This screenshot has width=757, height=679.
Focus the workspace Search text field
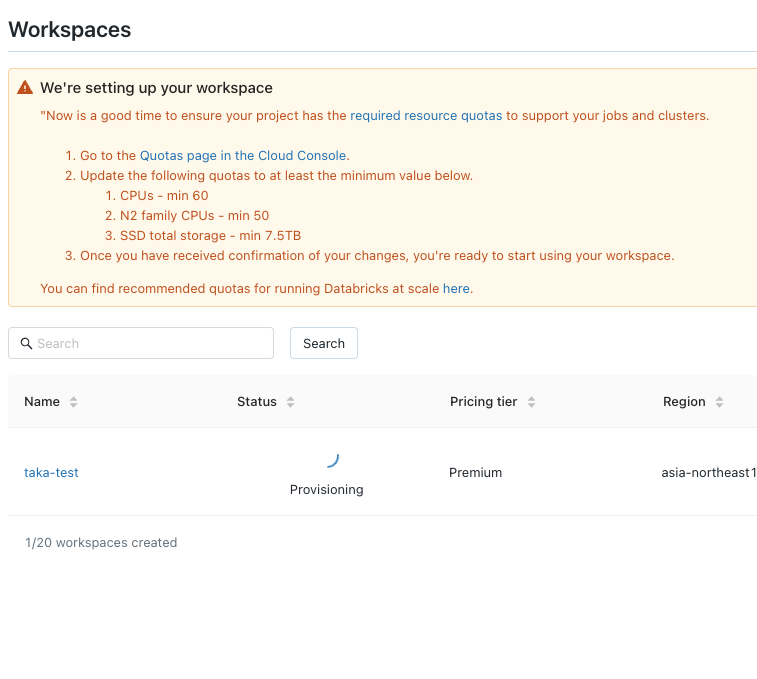pyautogui.click(x=150, y=343)
